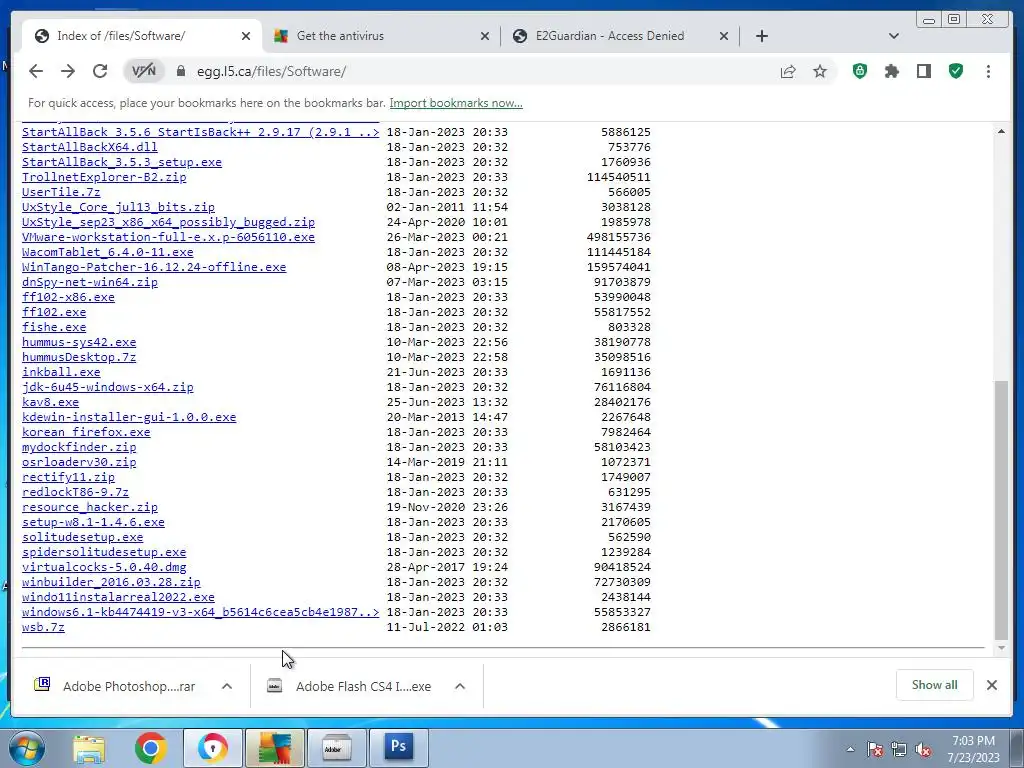
Task: Download inkball.exe
Action: click(61, 372)
